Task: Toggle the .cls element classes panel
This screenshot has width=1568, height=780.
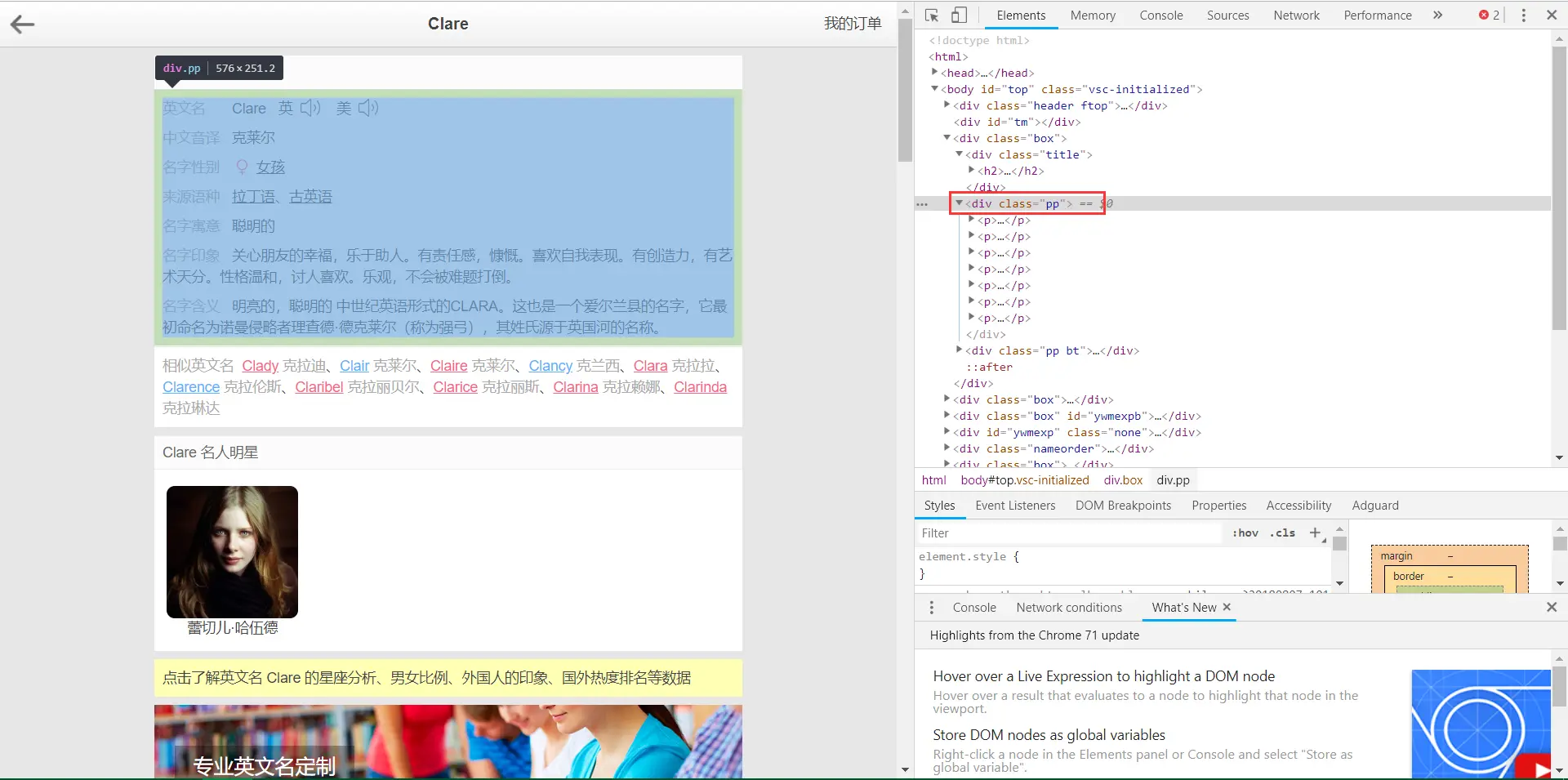Action: [x=1282, y=533]
